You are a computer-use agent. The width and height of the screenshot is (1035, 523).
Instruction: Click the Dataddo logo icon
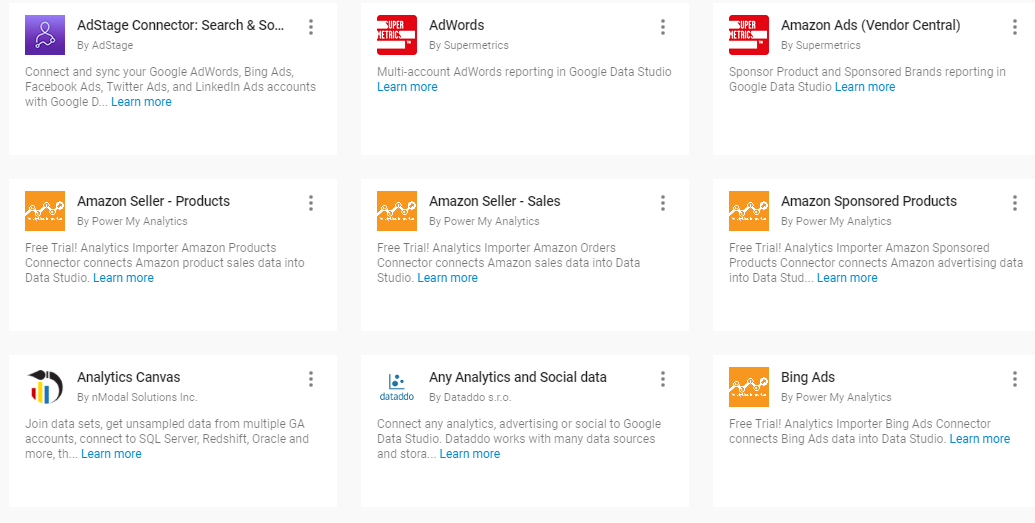click(x=397, y=387)
